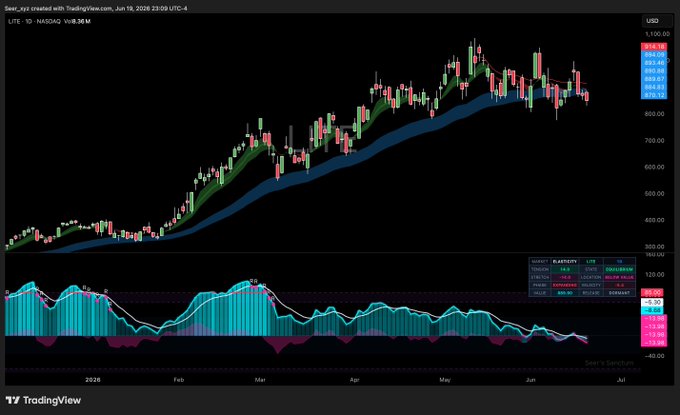Click the STRETCH label in indicator table

point(540,277)
